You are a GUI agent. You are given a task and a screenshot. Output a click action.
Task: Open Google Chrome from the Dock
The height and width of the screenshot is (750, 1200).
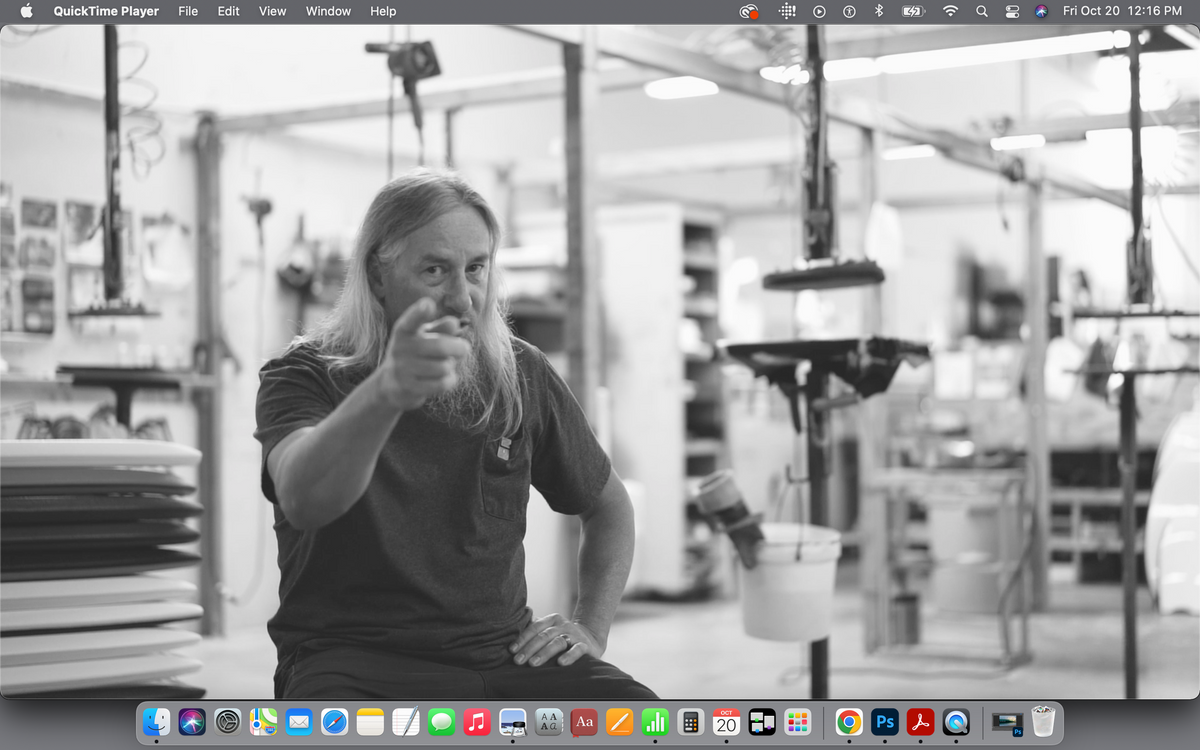[849, 721]
